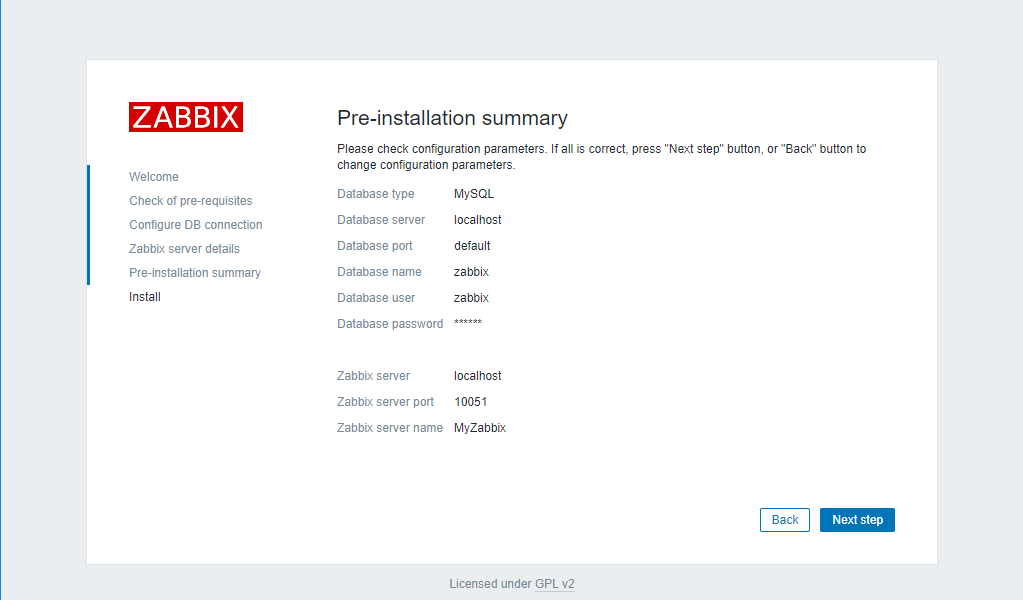Click the Database user label

click(x=376, y=298)
